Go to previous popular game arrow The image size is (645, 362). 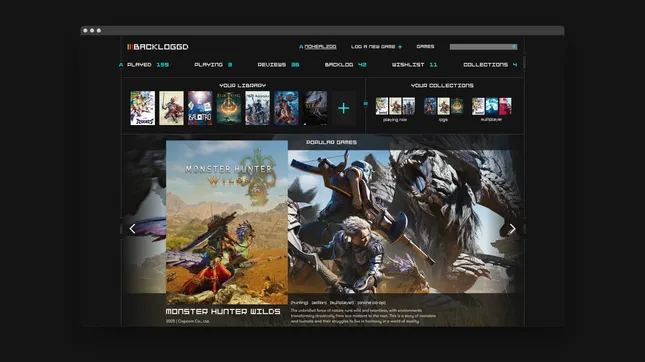[132, 229]
